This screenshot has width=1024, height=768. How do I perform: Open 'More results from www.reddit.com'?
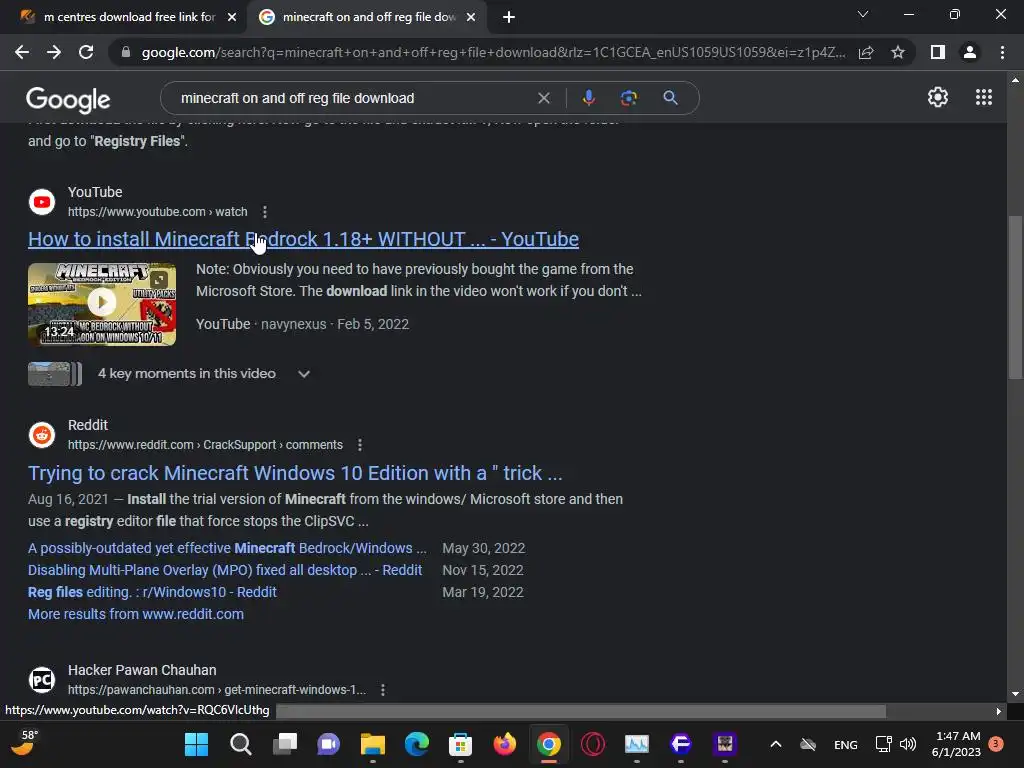click(x=136, y=614)
